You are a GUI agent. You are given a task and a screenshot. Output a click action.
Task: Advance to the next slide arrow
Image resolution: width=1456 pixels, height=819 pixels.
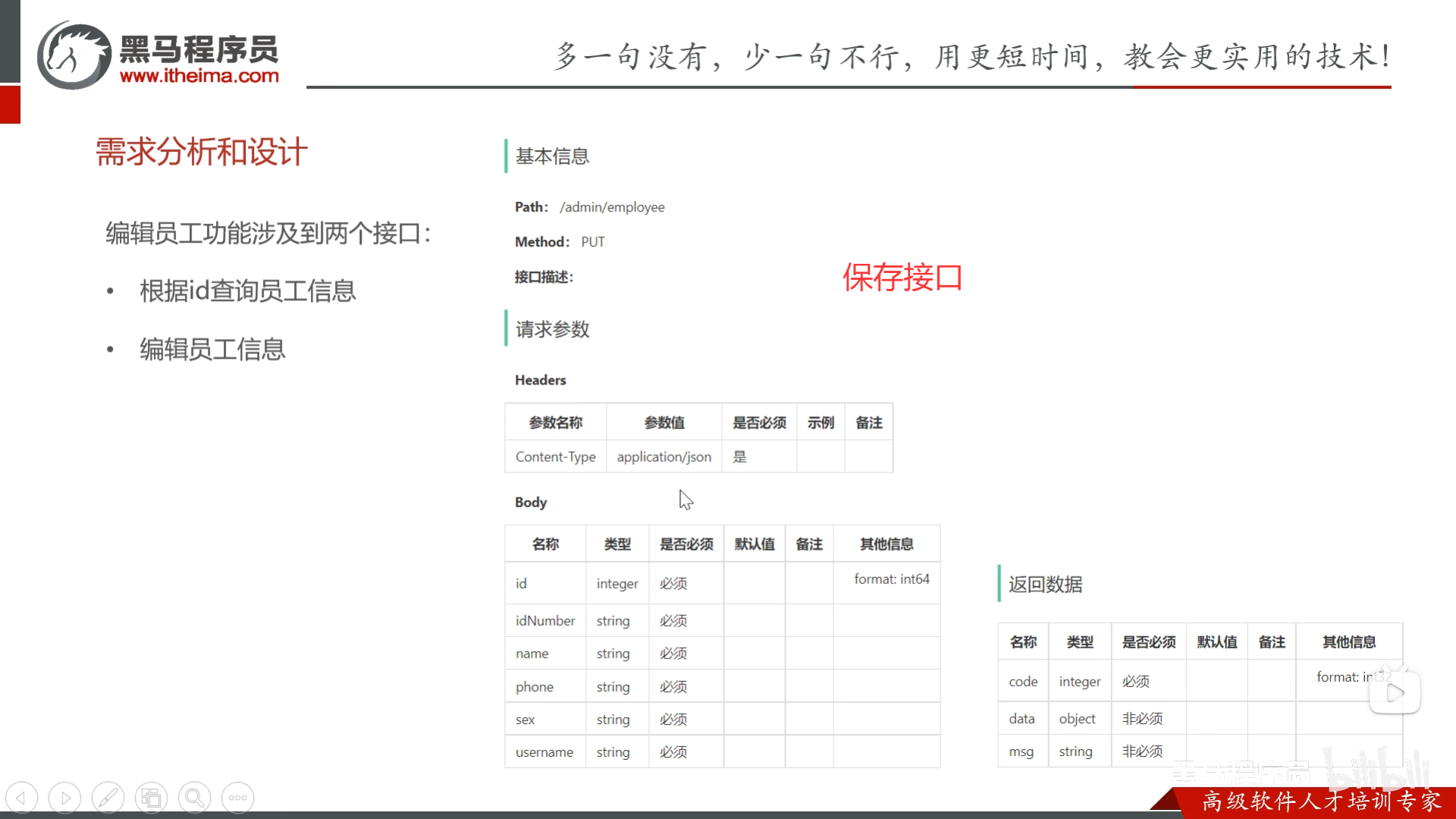point(64,797)
